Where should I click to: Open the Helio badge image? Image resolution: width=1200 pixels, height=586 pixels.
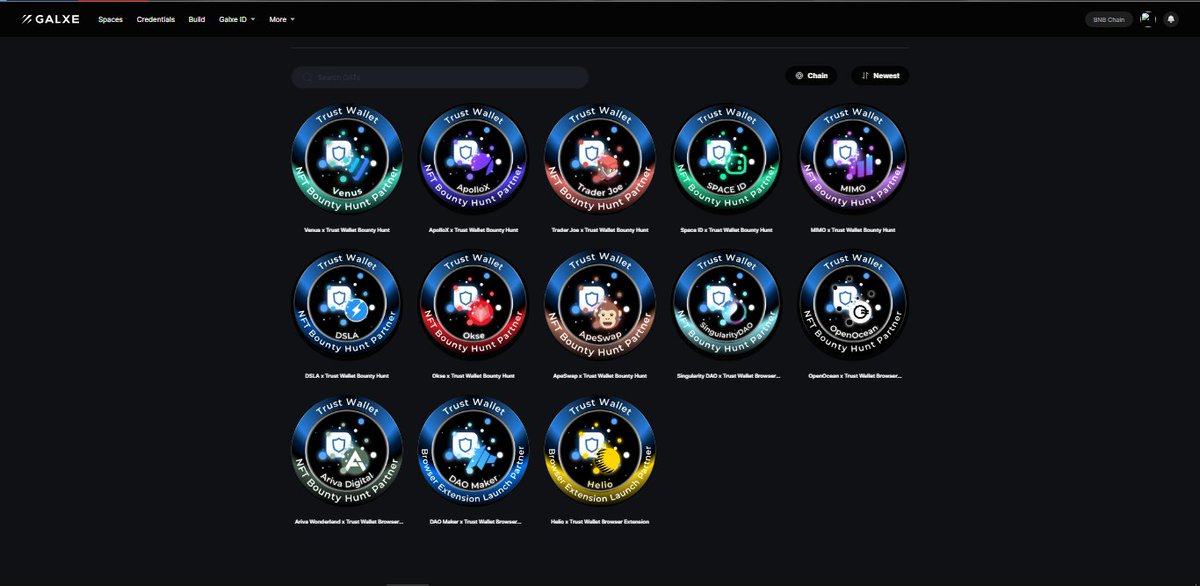[x=600, y=450]
